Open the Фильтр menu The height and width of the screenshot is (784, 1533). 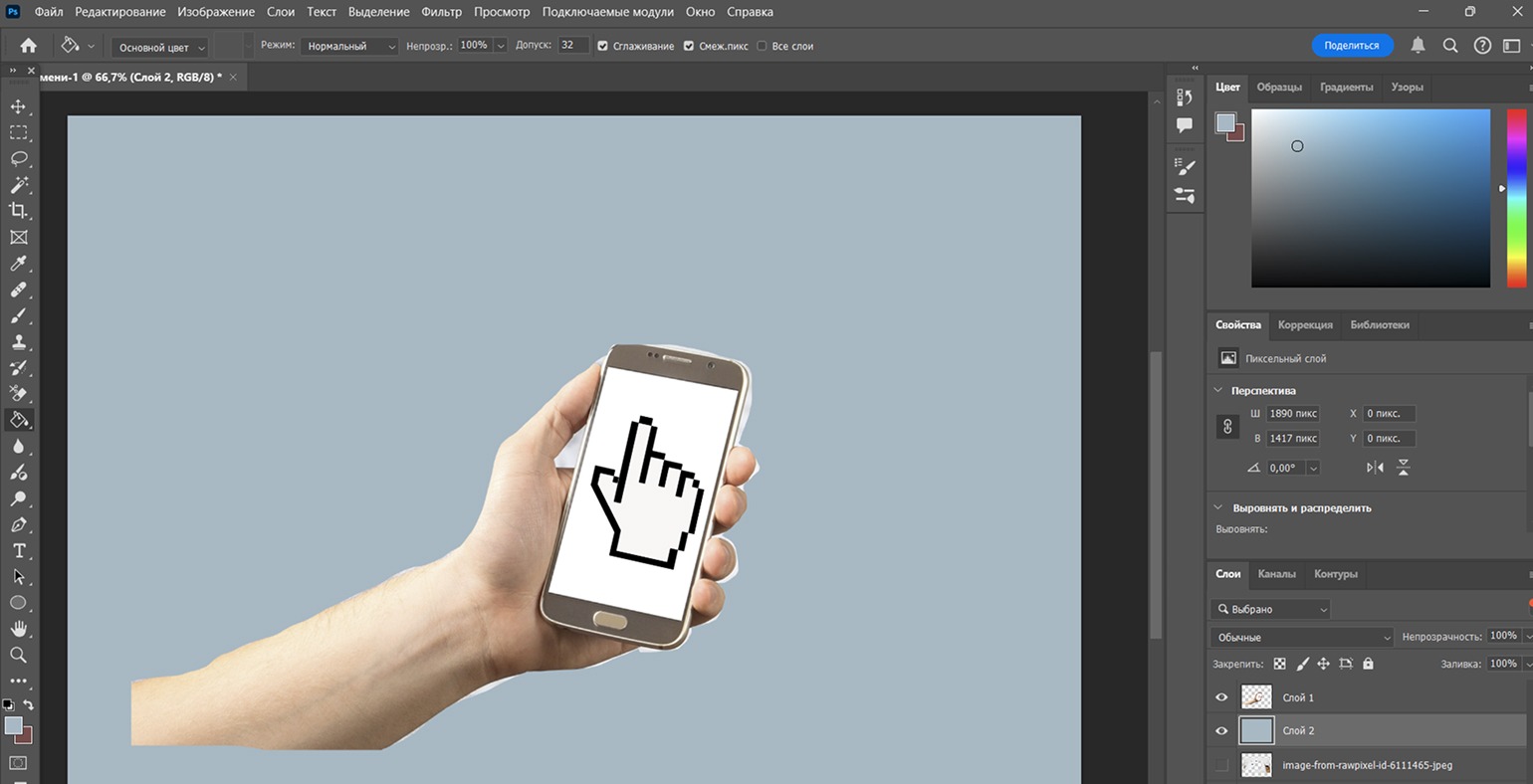(x=441, y=12)
